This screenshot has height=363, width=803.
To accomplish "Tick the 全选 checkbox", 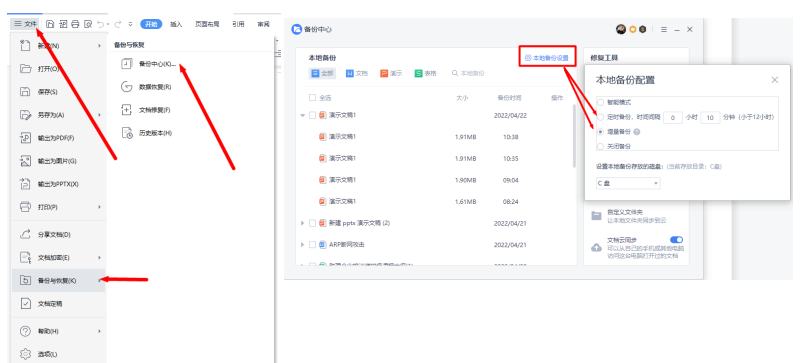I will pyautogui.click(x=312, y=98).
